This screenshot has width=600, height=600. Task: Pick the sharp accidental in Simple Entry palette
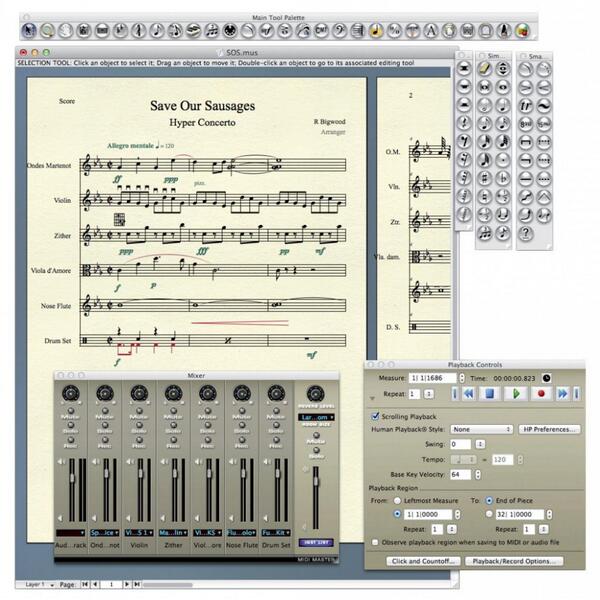point(484,178)
